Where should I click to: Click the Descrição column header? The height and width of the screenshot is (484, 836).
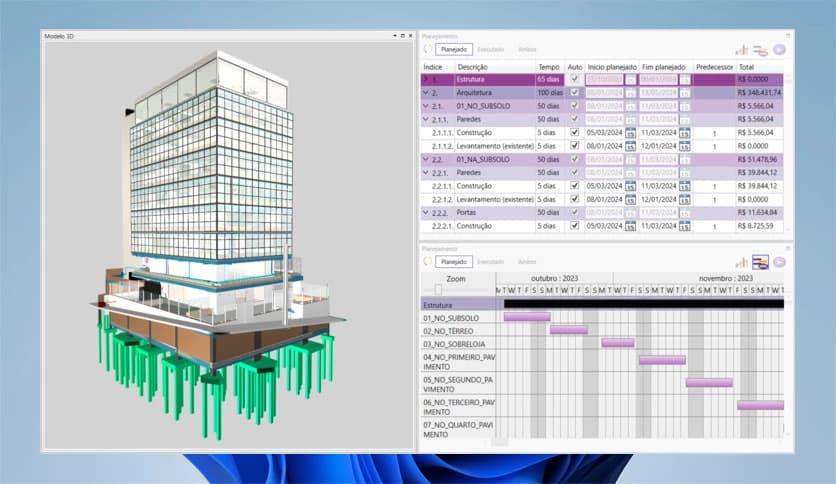(472, 67)
